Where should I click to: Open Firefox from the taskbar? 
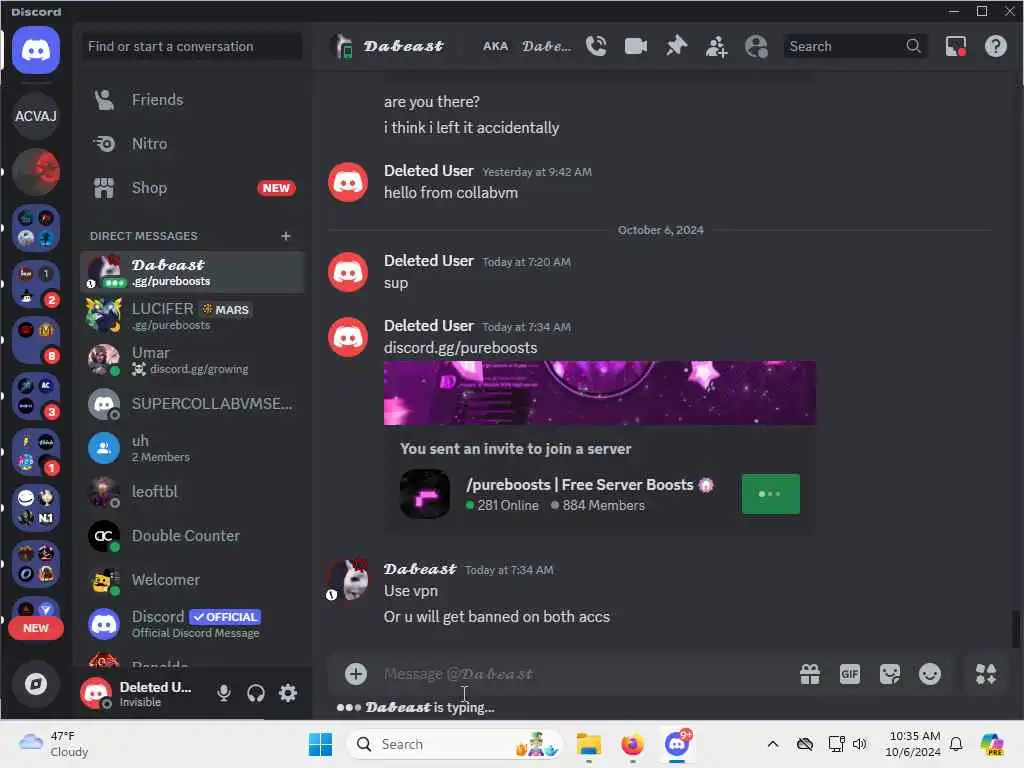click(632, 744)
